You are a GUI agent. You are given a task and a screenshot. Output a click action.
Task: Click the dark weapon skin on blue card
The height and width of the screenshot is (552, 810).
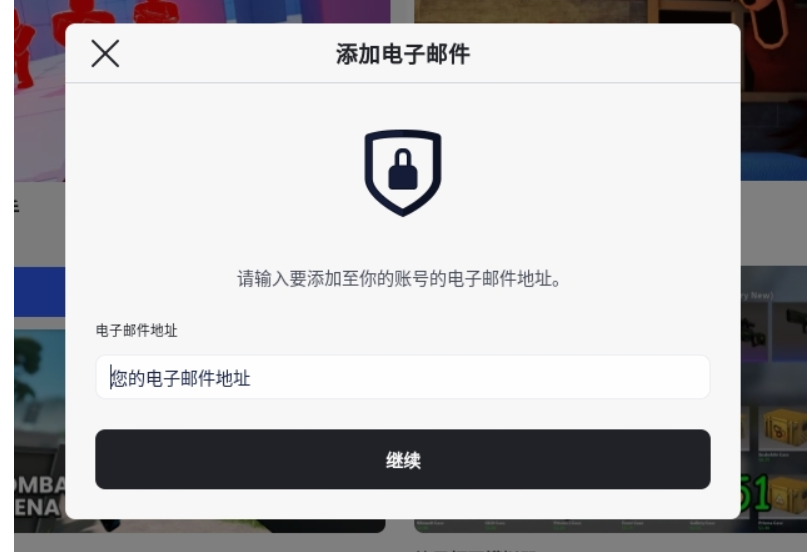pyautogui.click(x=790, y=330)
